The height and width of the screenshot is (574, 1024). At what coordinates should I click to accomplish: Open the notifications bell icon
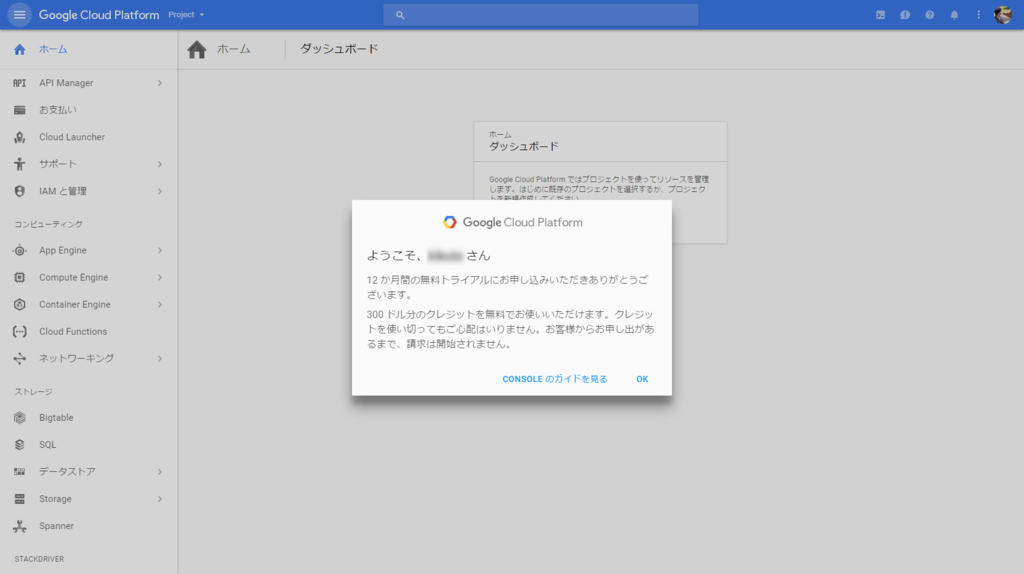pos(954,14)
